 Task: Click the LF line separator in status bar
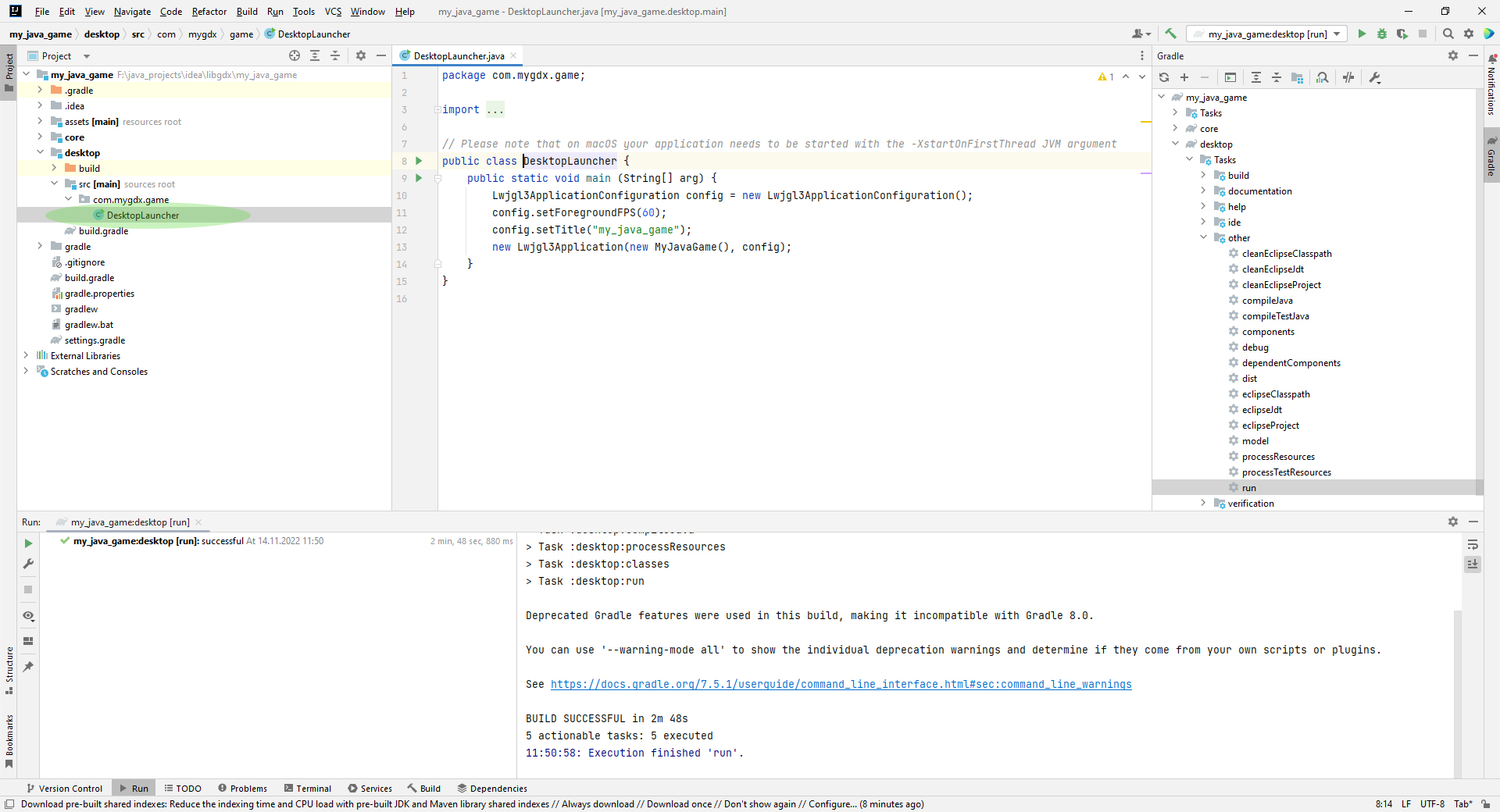tap(1405, 803)
